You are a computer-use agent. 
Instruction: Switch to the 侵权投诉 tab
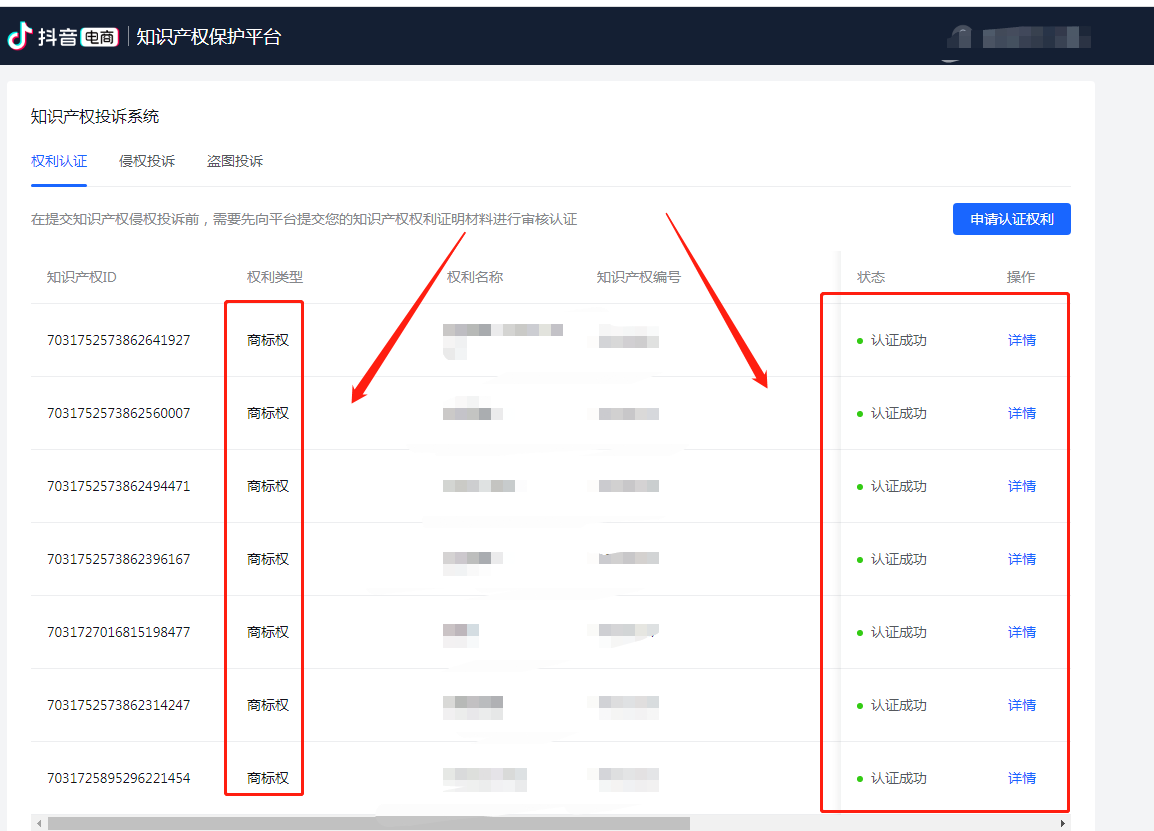click(147, 161)
